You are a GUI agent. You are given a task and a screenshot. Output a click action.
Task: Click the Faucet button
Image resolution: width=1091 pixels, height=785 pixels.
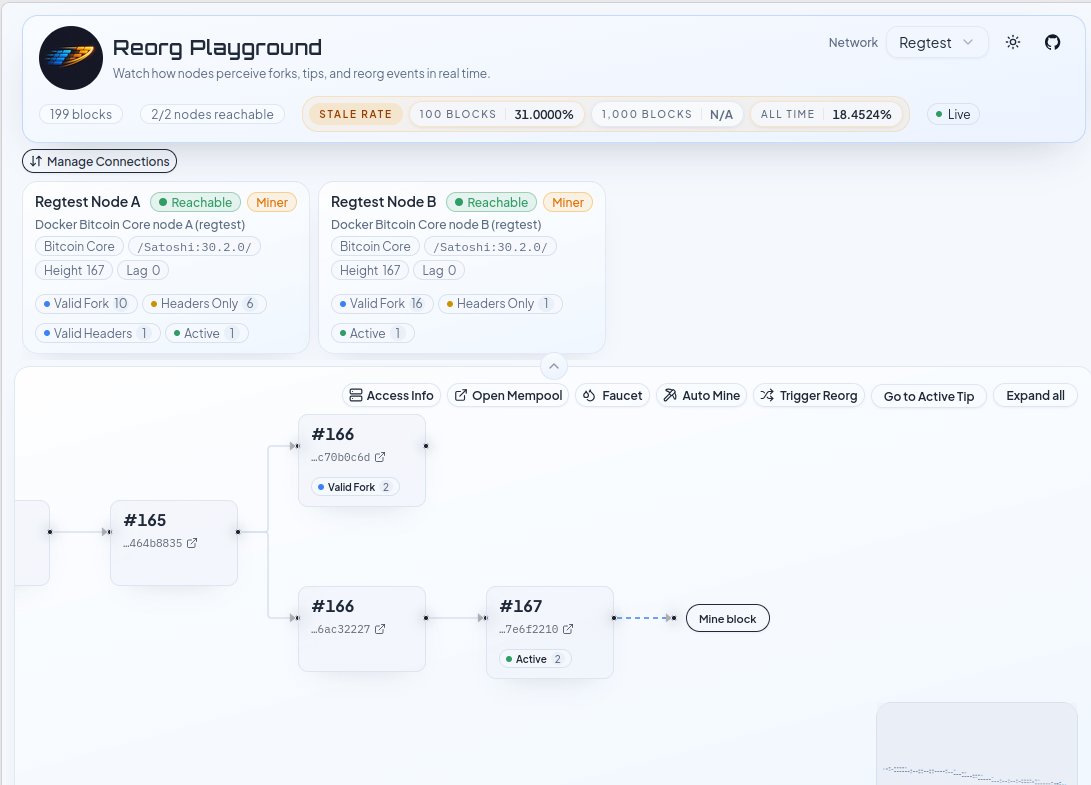coord(613,395)
